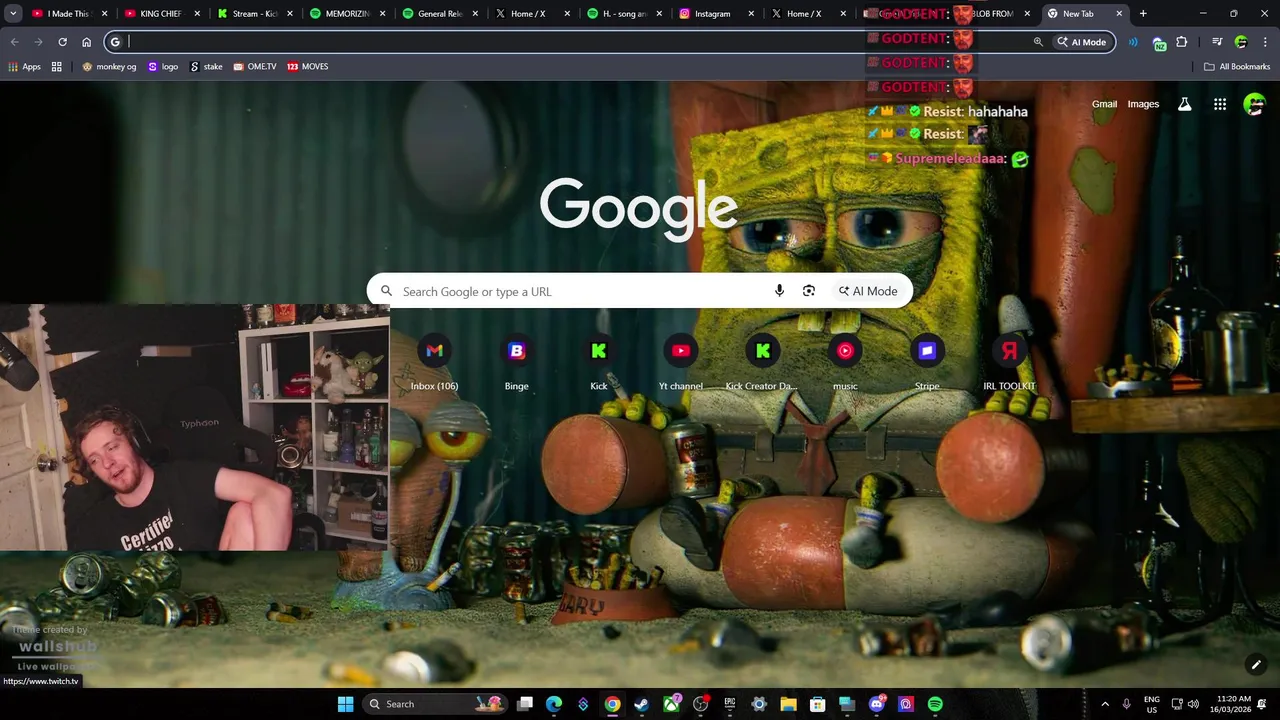Image resolution: width=1280 pixels, height=720 pixels.
Task: Open the MOVES bookmark
Action: [x=307, y=66]
